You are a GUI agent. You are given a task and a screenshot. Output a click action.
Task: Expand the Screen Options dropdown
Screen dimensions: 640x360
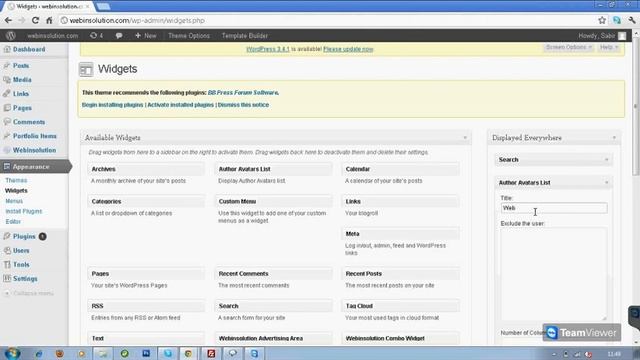[x=569, y=47]
